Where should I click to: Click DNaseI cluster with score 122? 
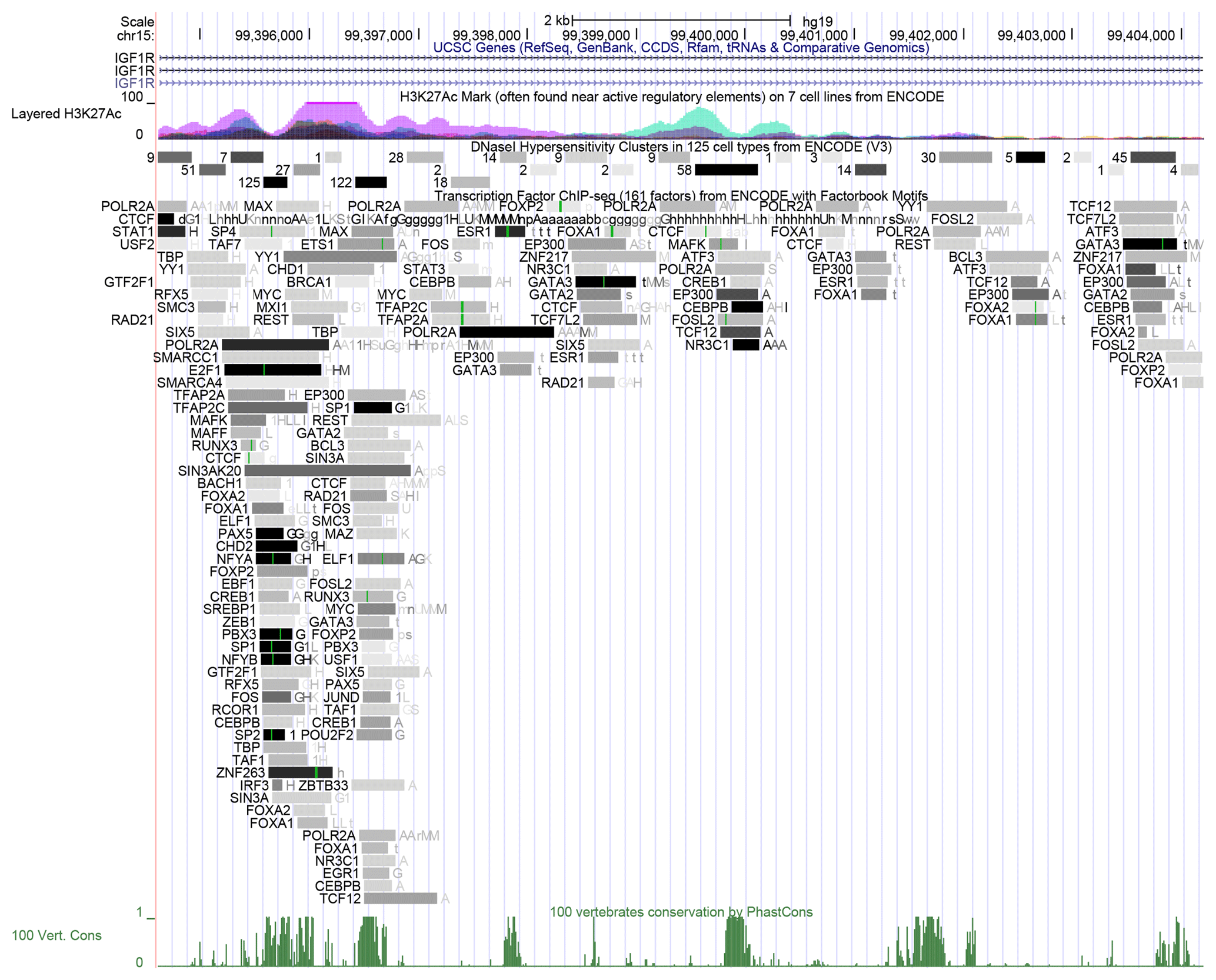pyautogui.click(x=371, y=182)
